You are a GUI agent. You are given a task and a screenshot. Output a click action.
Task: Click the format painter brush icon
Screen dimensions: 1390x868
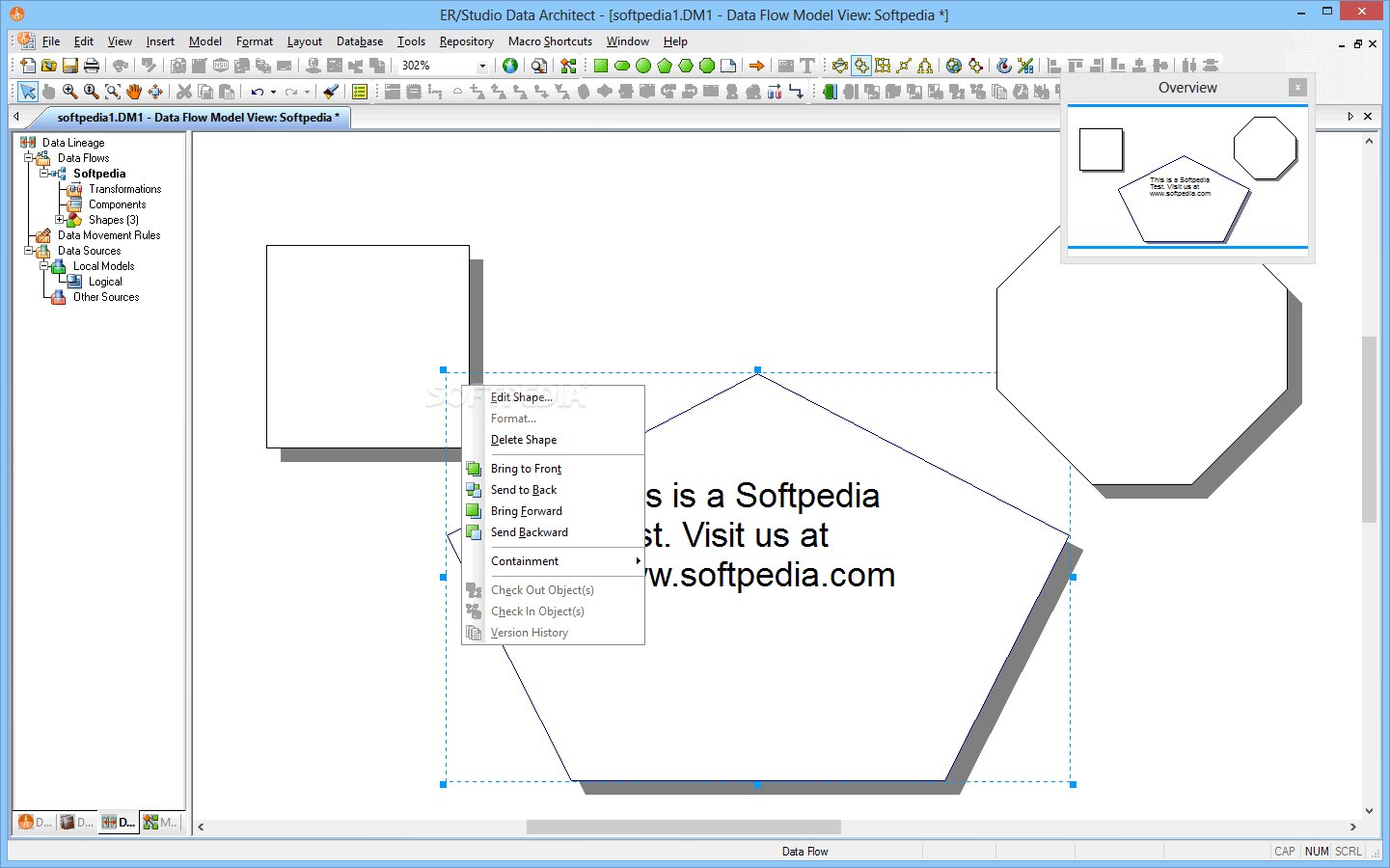point(331,92)
